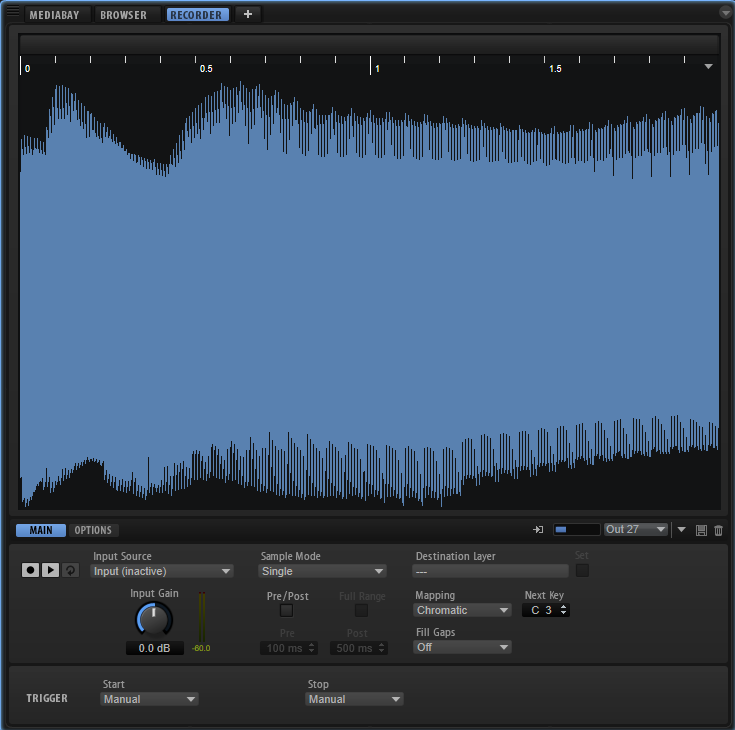Add a new tab with plus button
This screenshot has height=730, width=735.
coord(248,14)
